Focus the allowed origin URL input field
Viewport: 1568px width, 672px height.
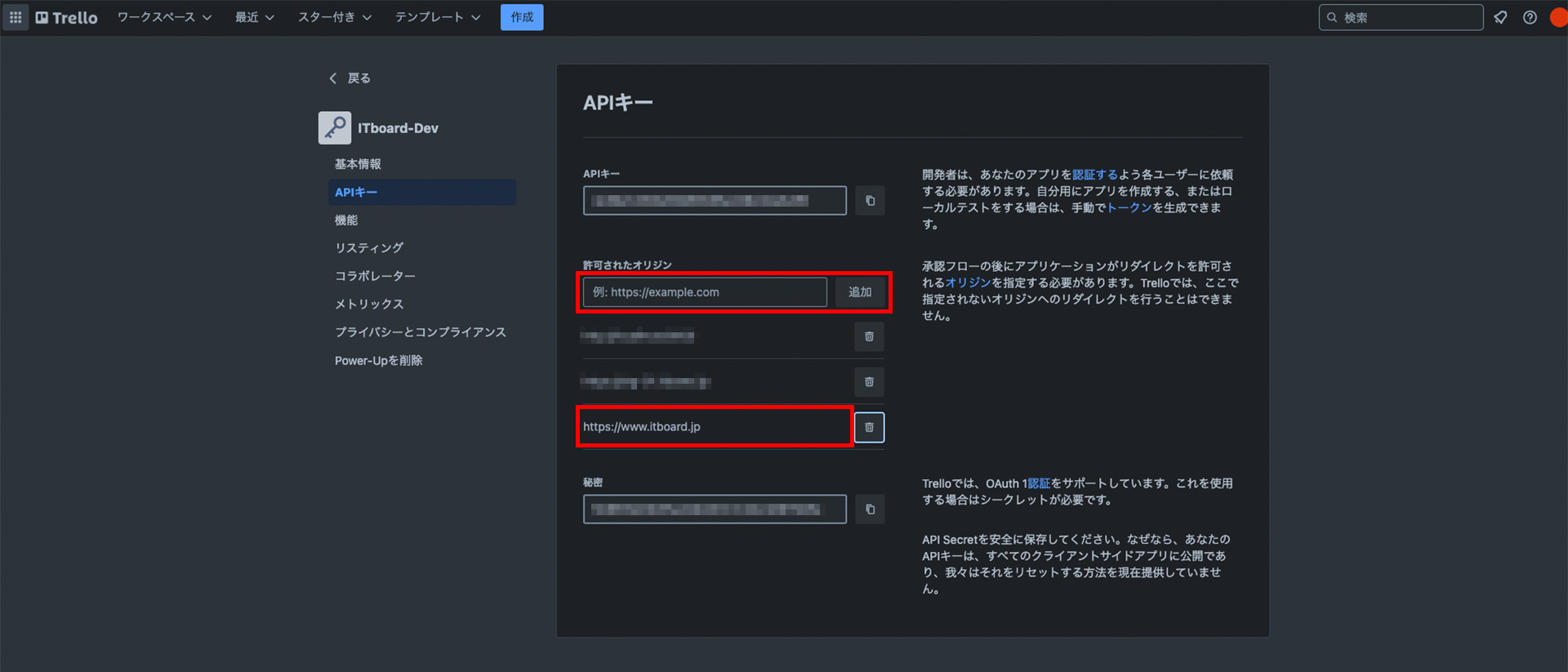[705, 292]
